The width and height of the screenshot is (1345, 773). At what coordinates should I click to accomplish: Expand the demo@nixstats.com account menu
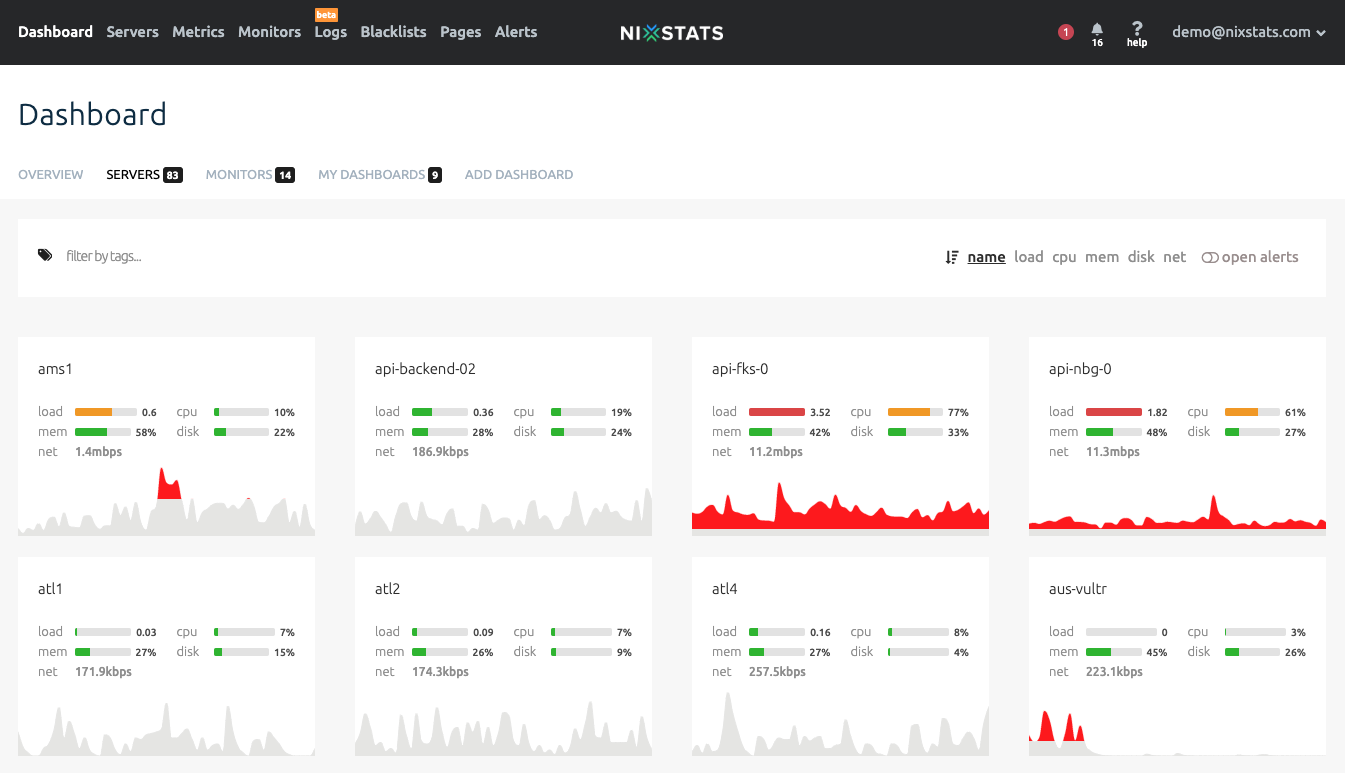click(x=1248, y=32)
